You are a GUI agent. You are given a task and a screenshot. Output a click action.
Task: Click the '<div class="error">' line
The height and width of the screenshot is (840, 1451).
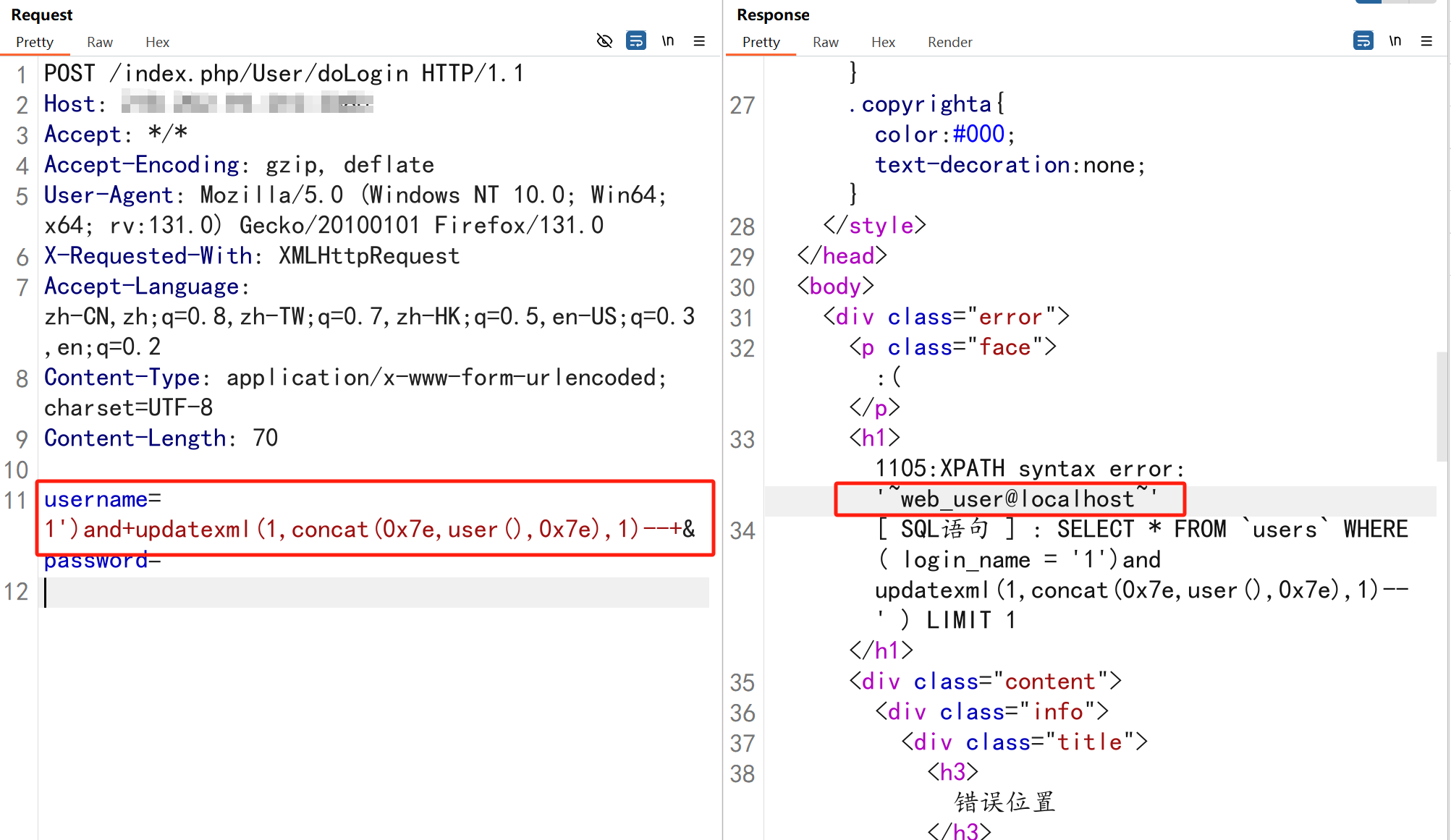coord(946,317)
